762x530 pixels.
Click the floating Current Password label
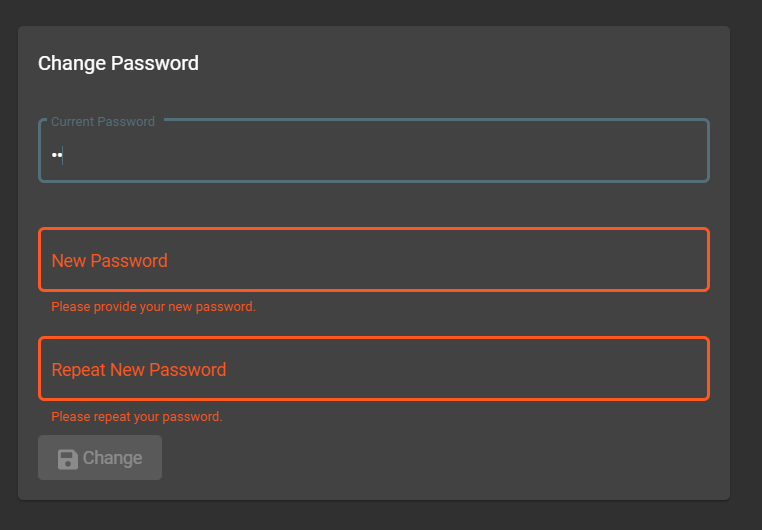point(103,122)
